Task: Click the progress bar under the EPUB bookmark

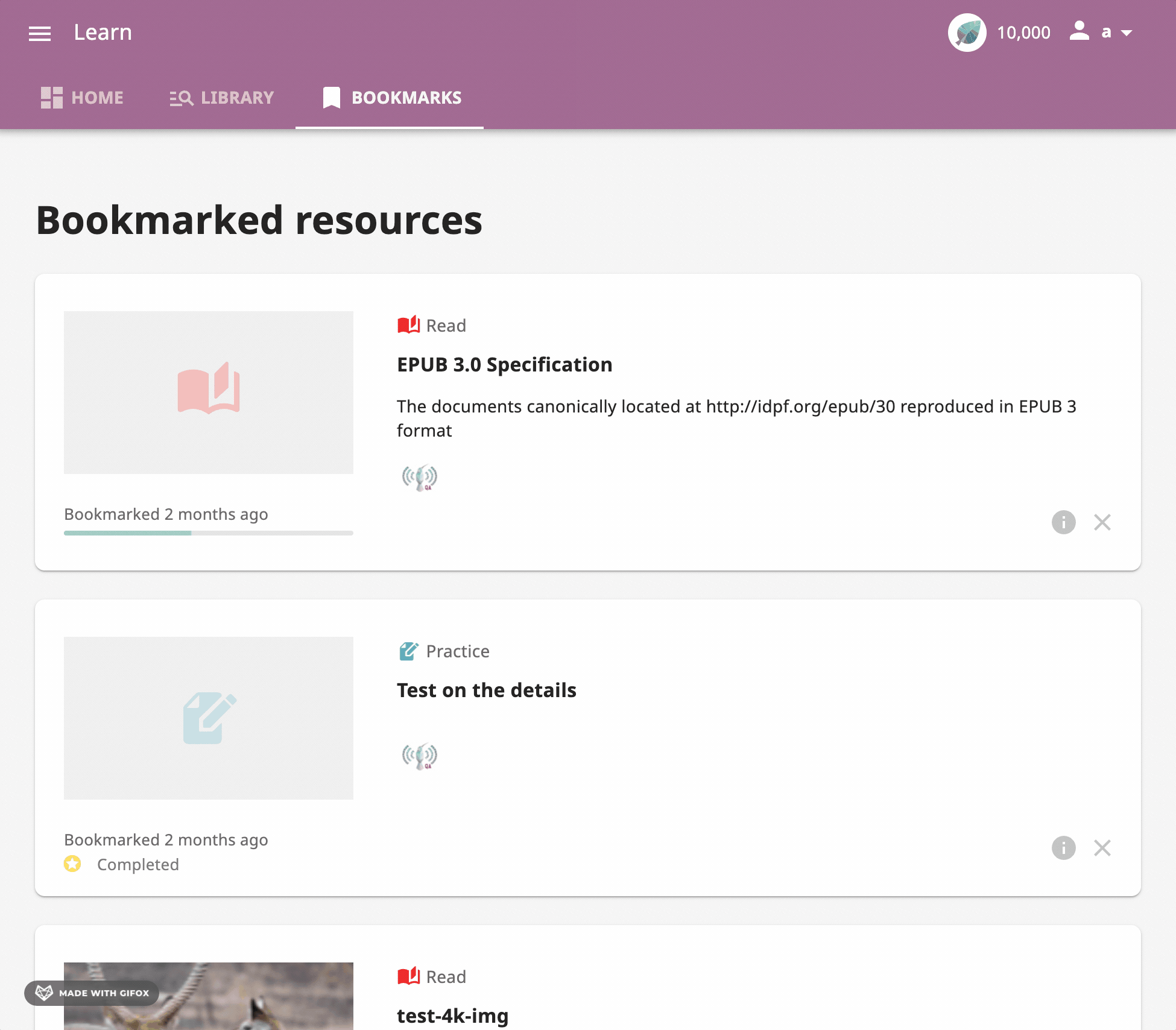Action: pos(208,532)
